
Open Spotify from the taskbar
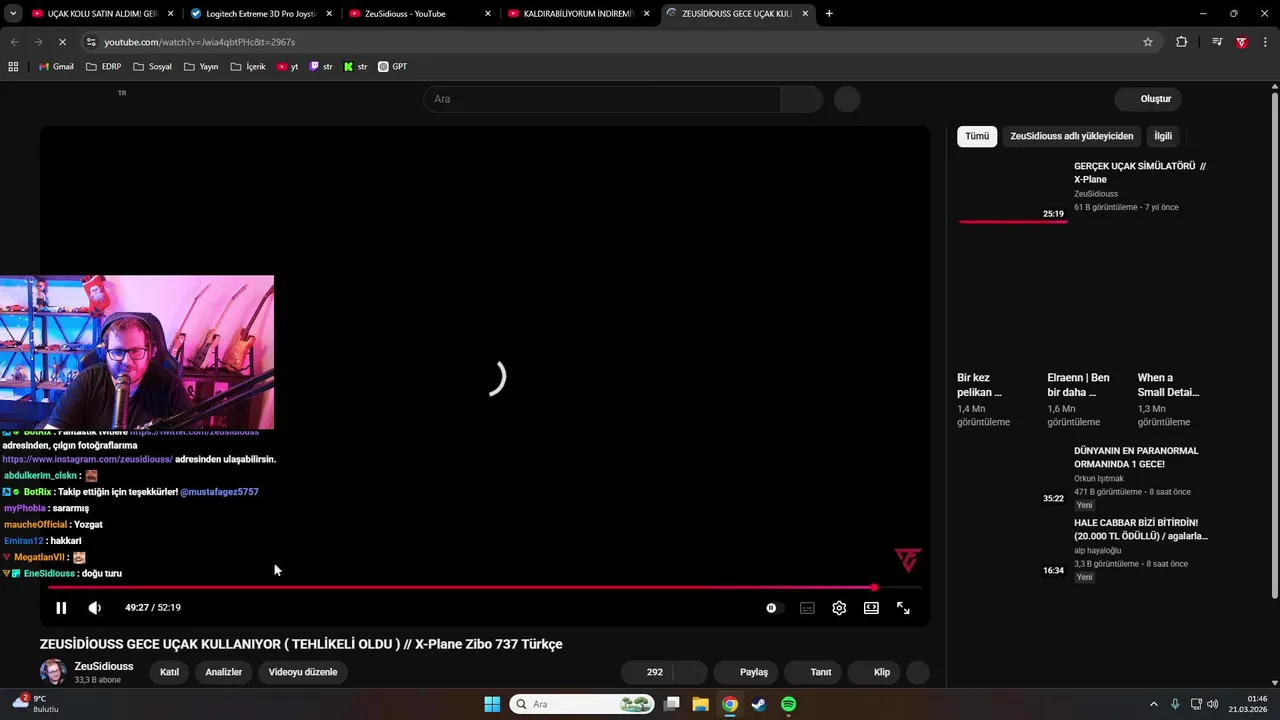tap(788, 704)
